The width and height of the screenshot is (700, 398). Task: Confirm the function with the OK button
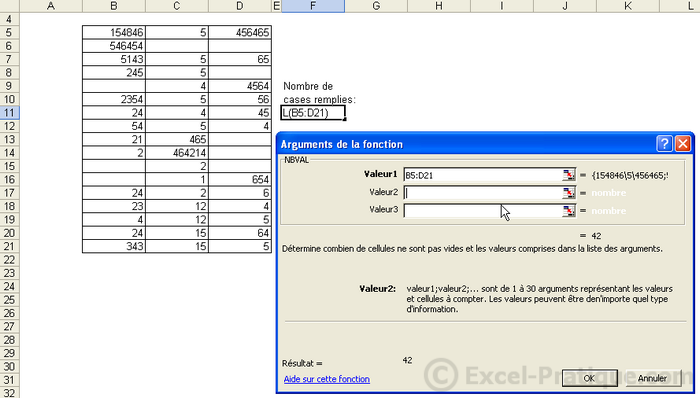tap(589, 378)
